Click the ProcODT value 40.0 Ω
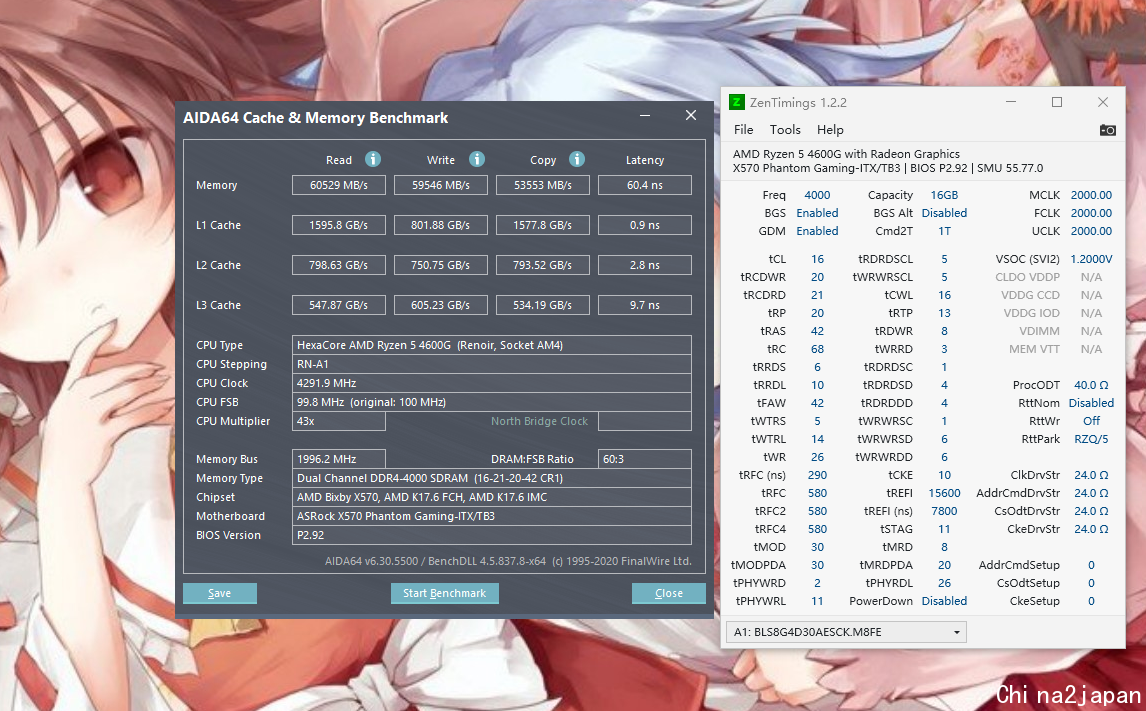 (x=1091, y=385)
